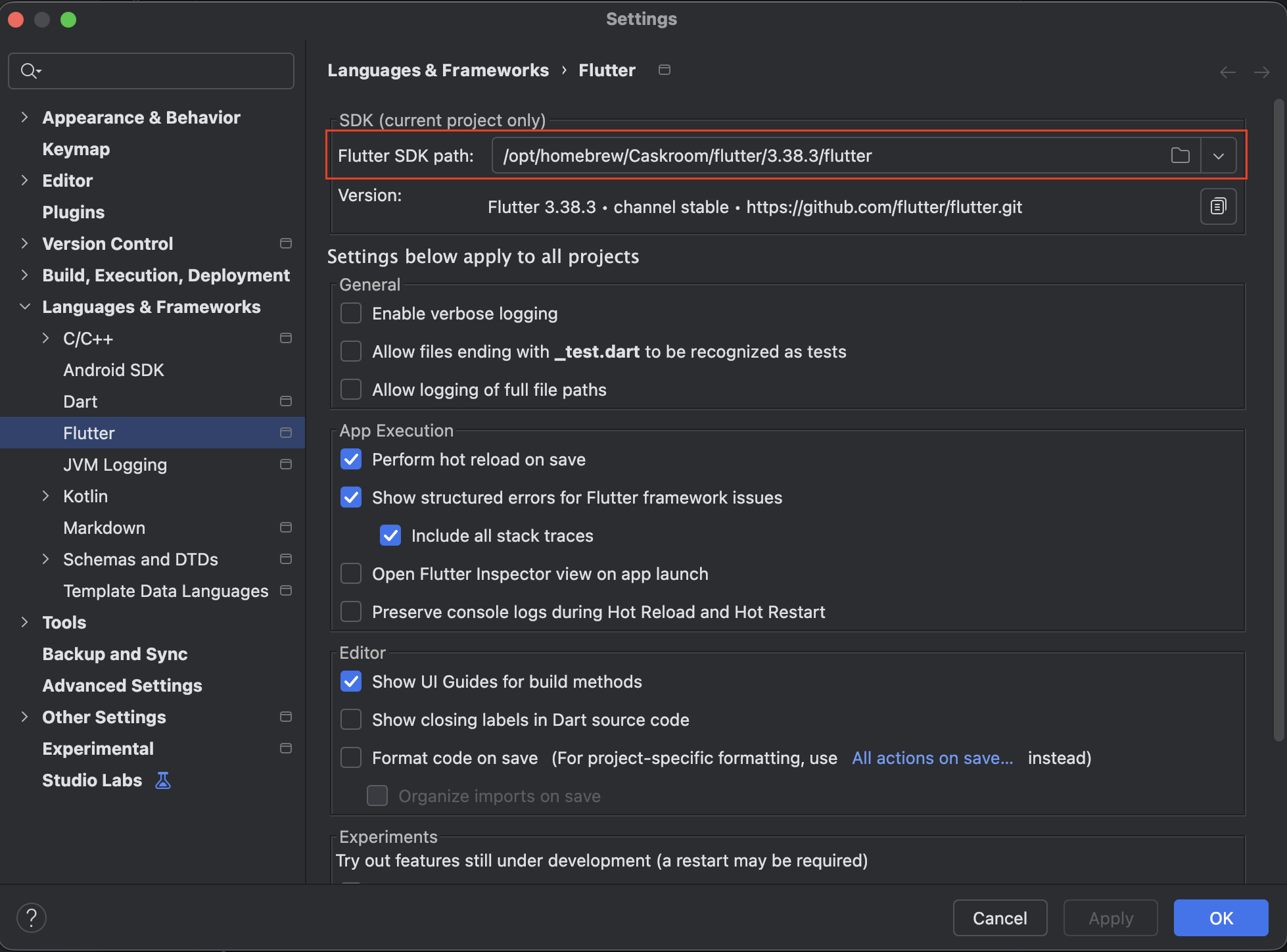Viewport: 1287px width, 952px height.
Task: Click the folder browse icon for SDK path
Action: point(1180,156)
